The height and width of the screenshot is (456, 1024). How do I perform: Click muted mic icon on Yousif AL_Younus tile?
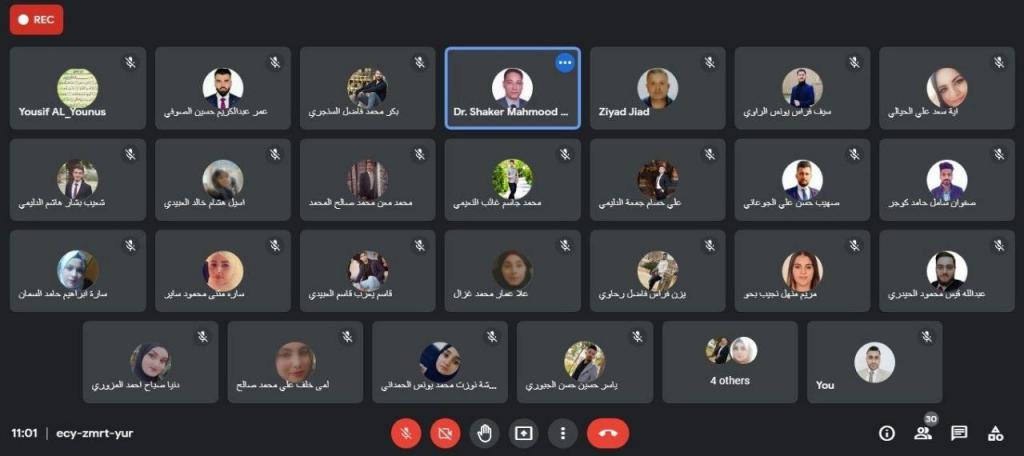[x=130, y=62]
